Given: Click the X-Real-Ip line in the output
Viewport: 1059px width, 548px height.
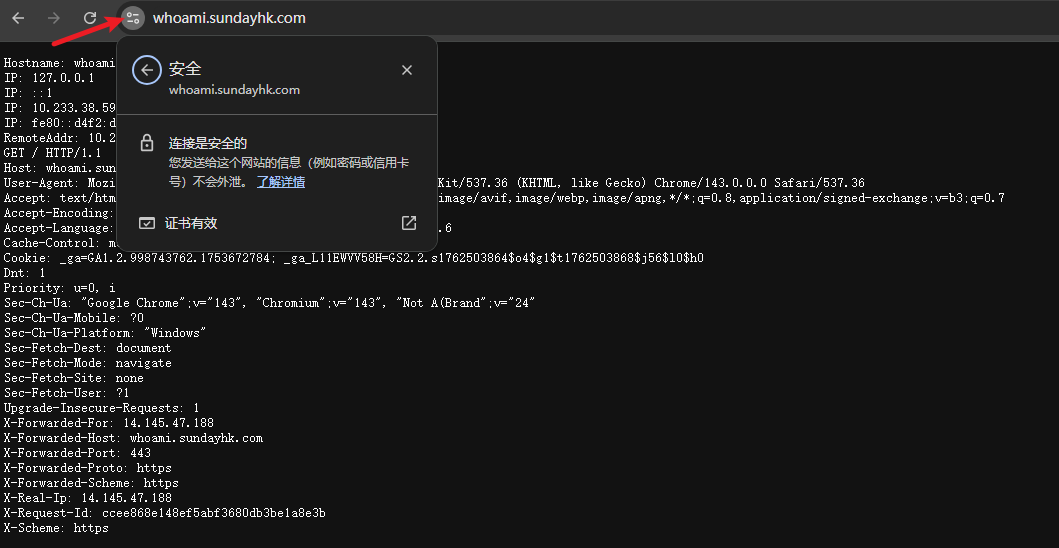Looking at the screenshot, I should point(88,498).
